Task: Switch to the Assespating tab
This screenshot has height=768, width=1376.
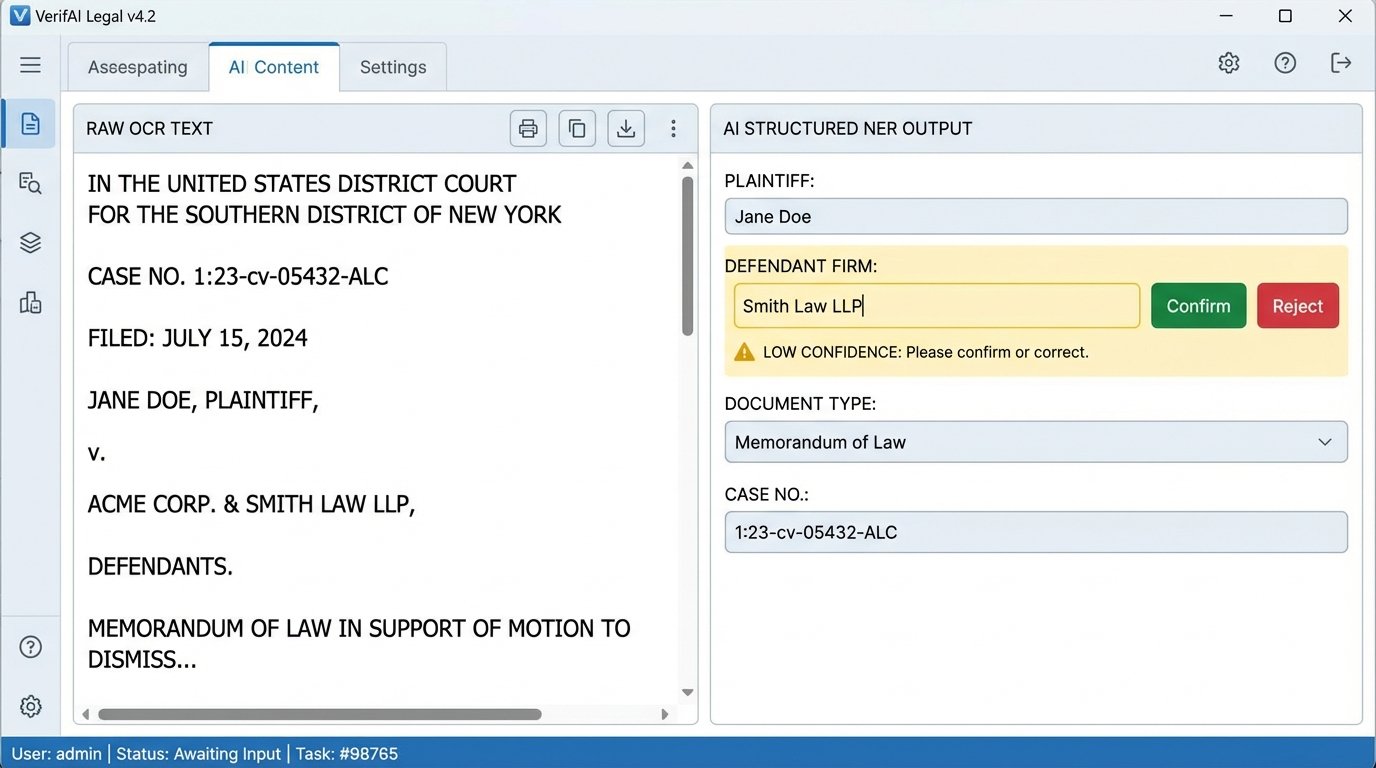Action: [x=137, y=66]
